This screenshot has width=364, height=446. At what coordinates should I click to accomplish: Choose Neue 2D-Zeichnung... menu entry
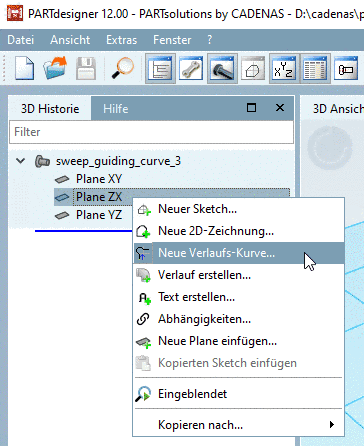tap(239, 231)
